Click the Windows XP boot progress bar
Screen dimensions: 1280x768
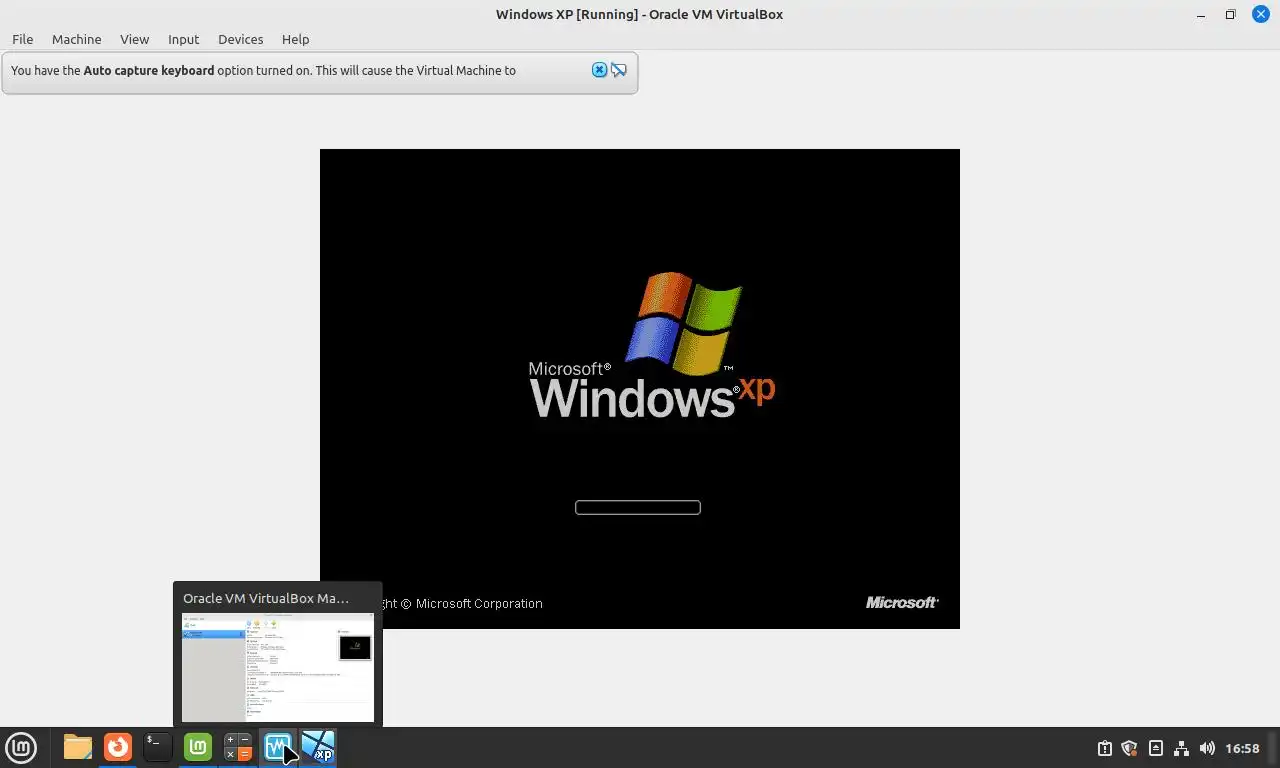point(638,507)
